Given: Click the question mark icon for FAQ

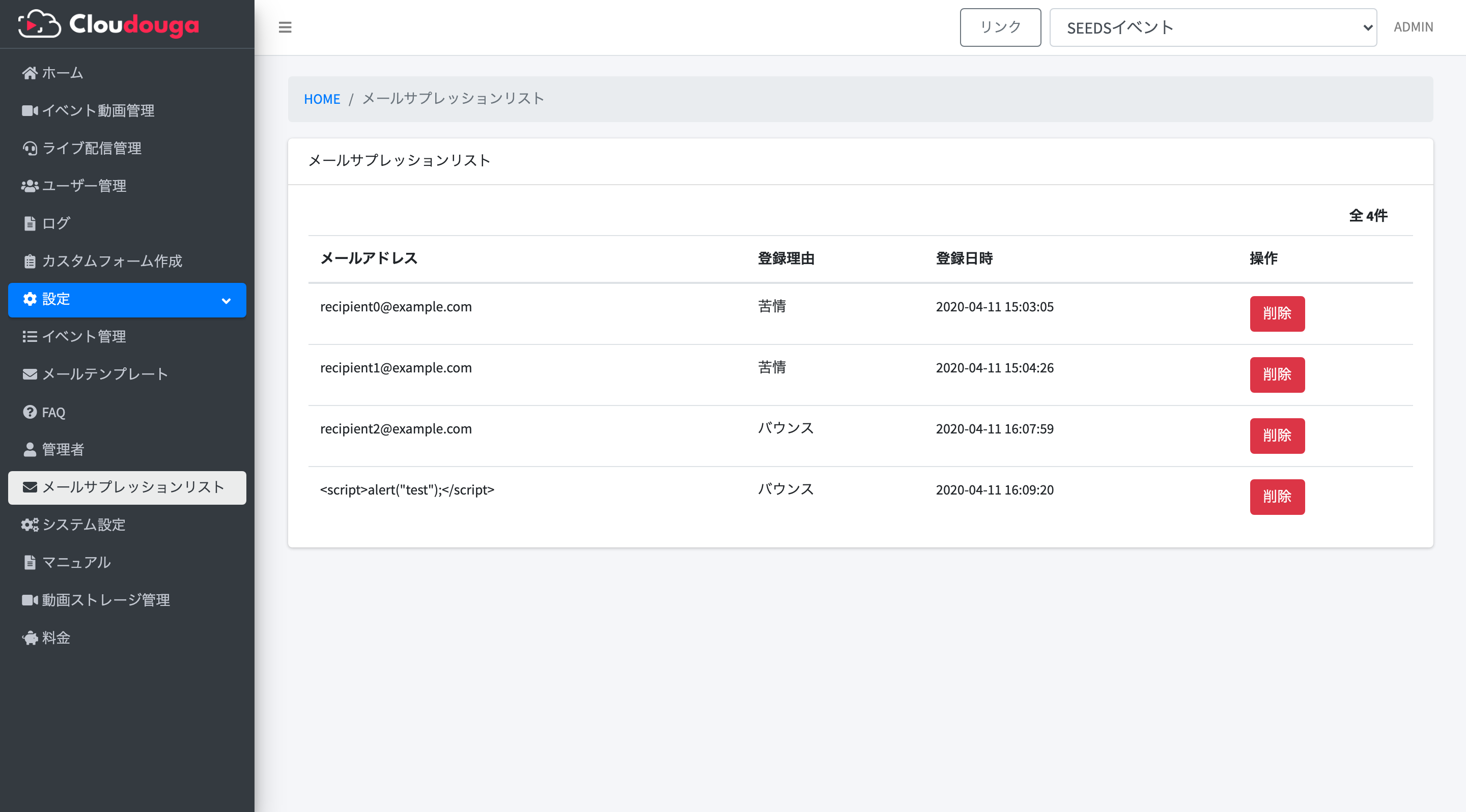Looking at the screenshot, I should (30, 412).
